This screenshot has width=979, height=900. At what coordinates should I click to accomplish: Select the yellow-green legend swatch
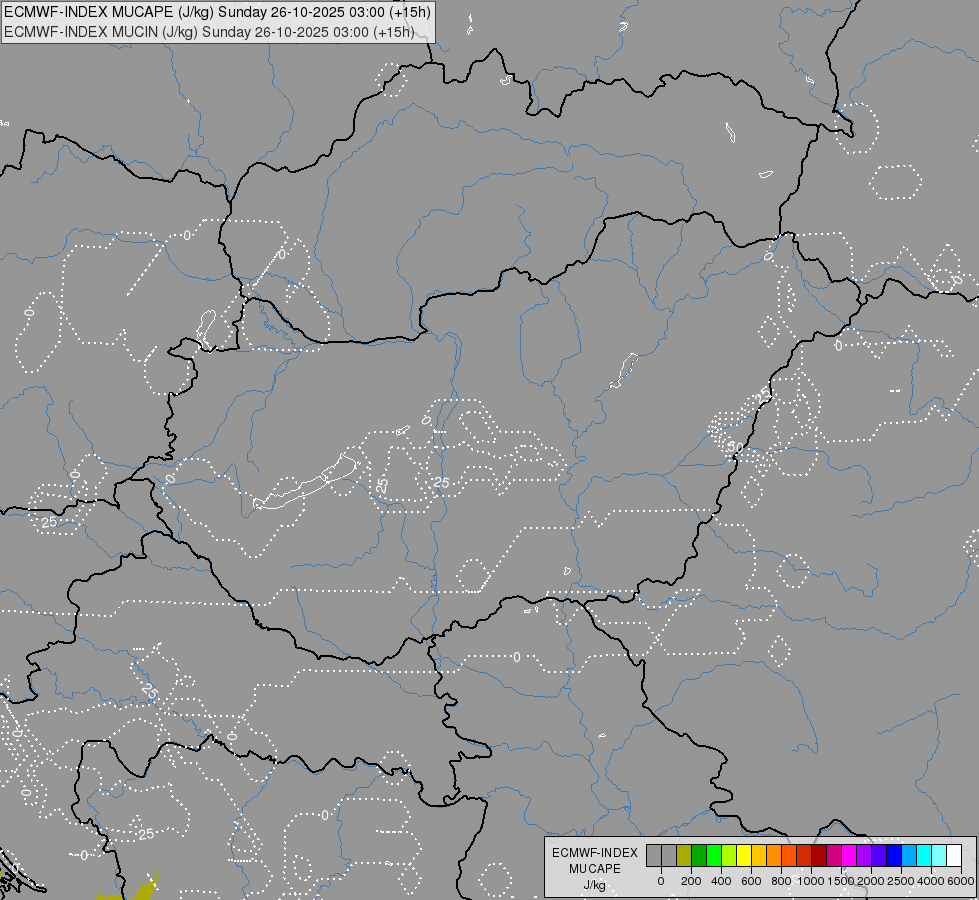729,855
